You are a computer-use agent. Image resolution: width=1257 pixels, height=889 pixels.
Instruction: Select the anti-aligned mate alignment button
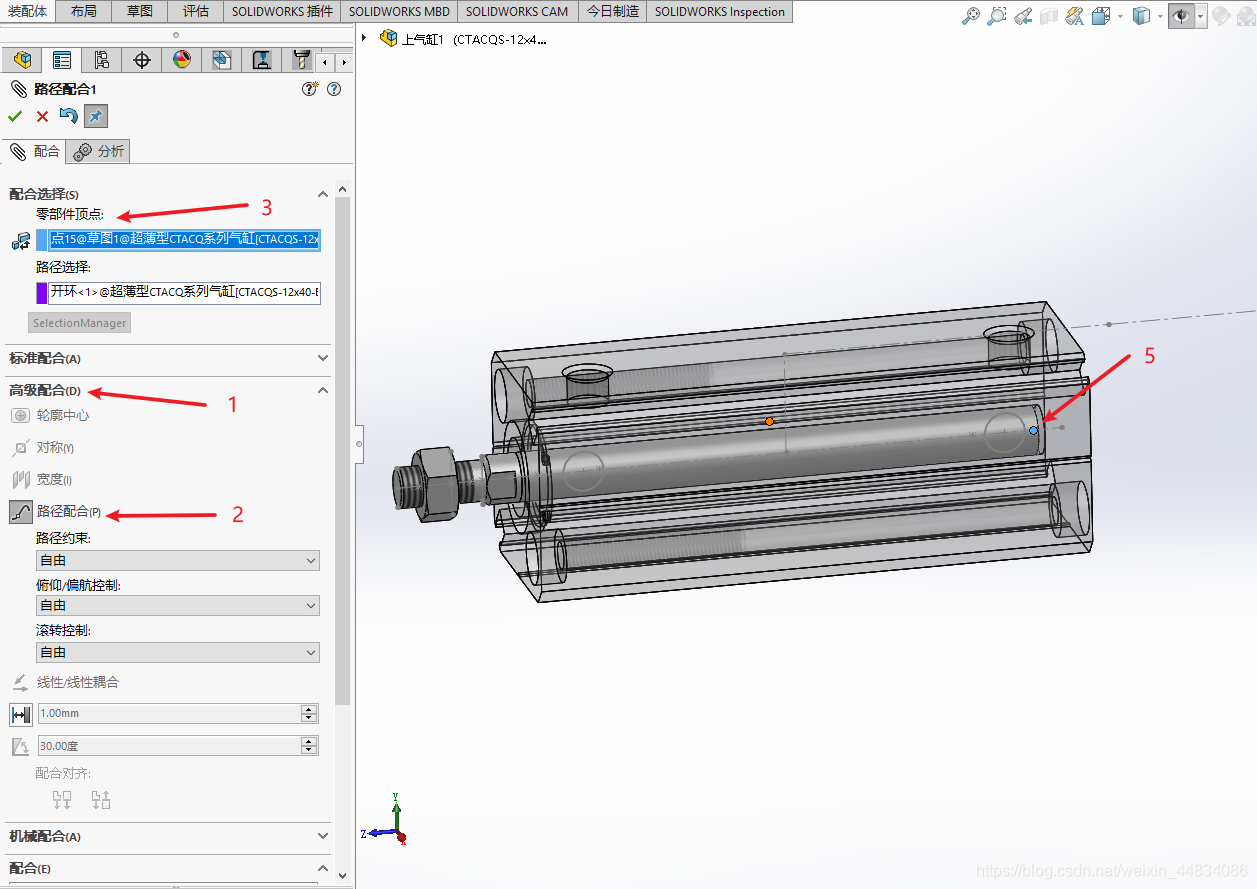point(101,799)
